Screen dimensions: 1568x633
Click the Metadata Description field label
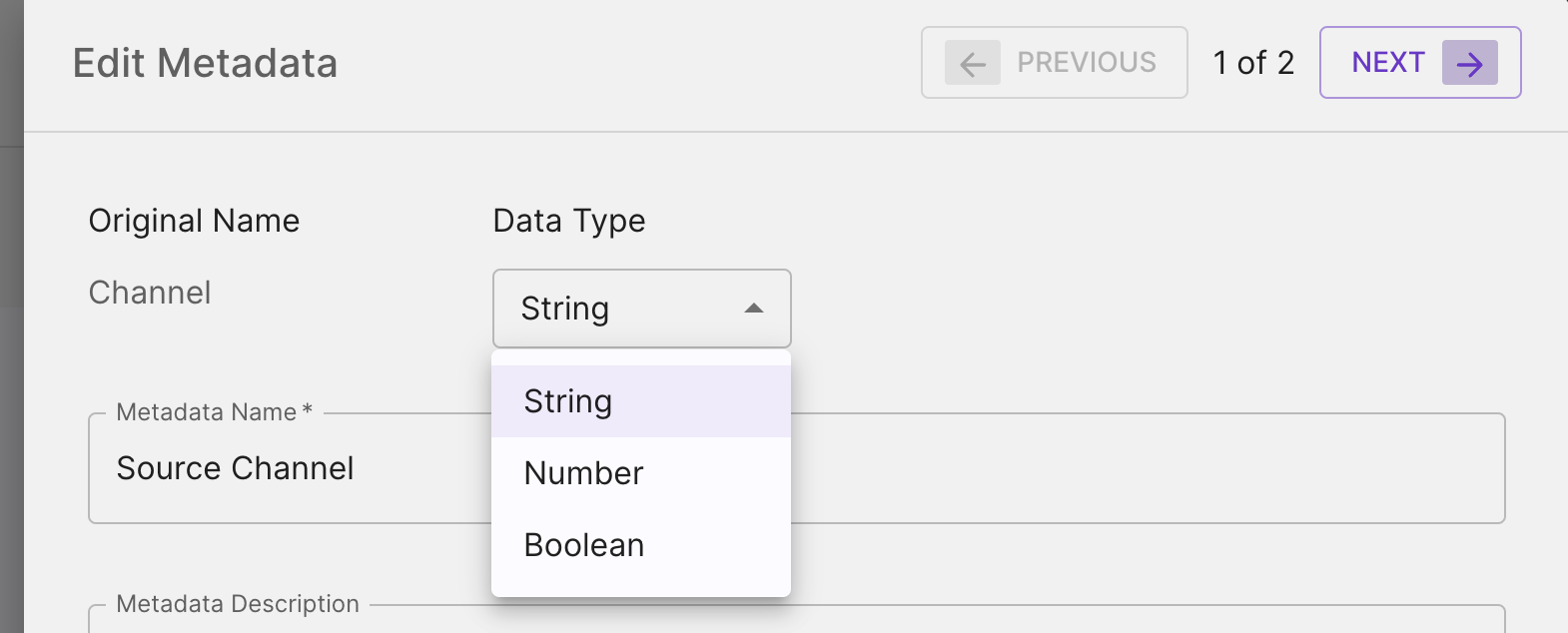tap(238, 604)
